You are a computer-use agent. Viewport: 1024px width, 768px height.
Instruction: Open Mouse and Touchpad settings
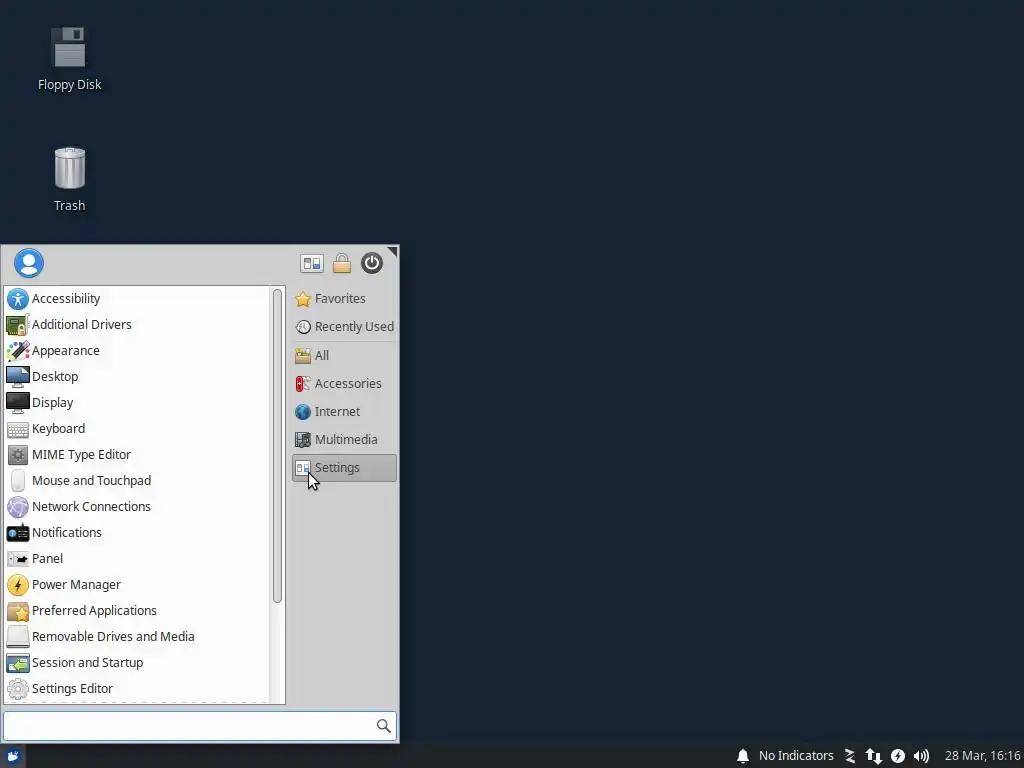tap(136, 481)
